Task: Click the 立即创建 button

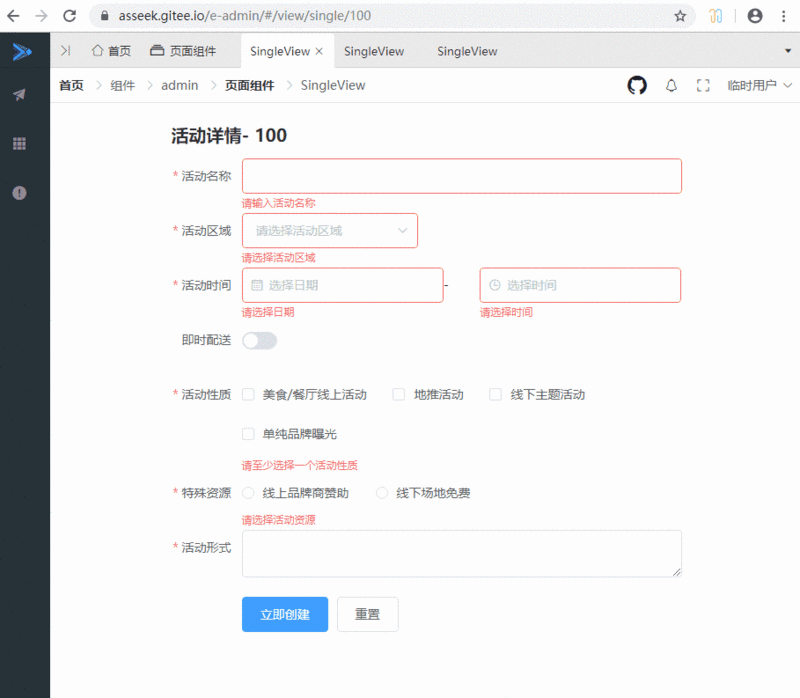Action: 285,614
